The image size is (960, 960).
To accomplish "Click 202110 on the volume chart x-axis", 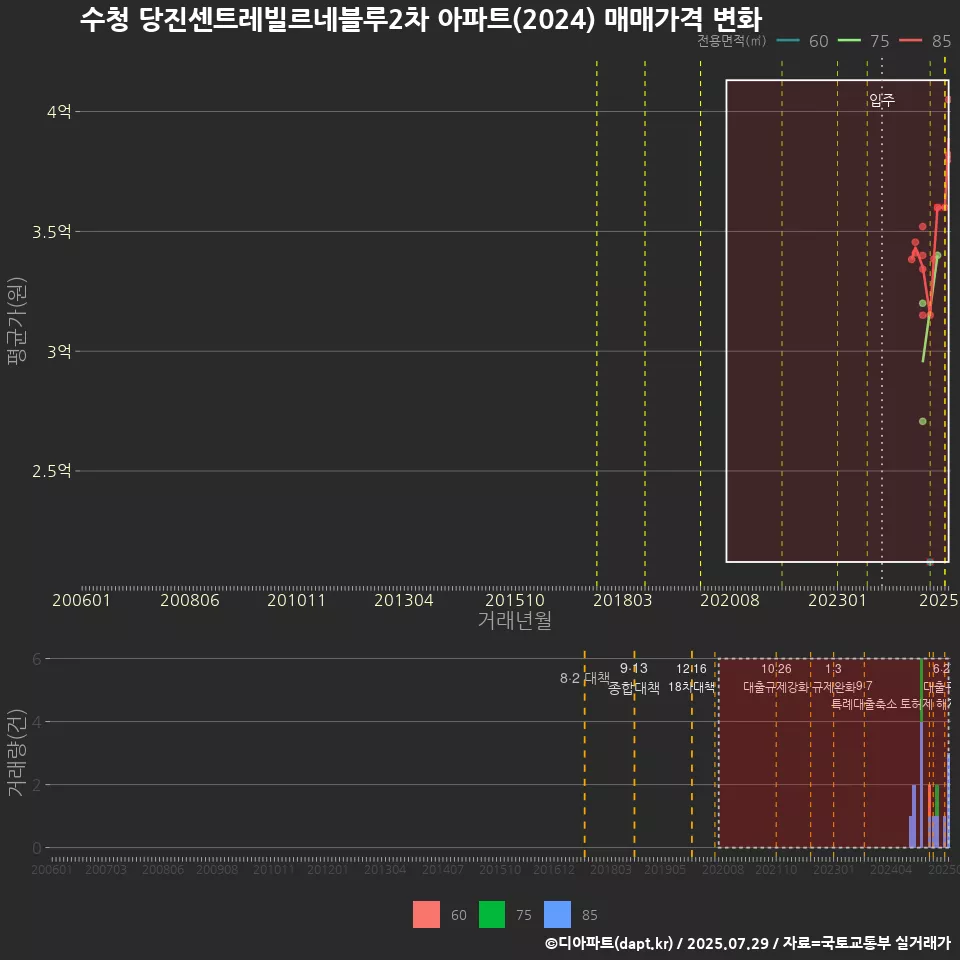I will 776,869.
